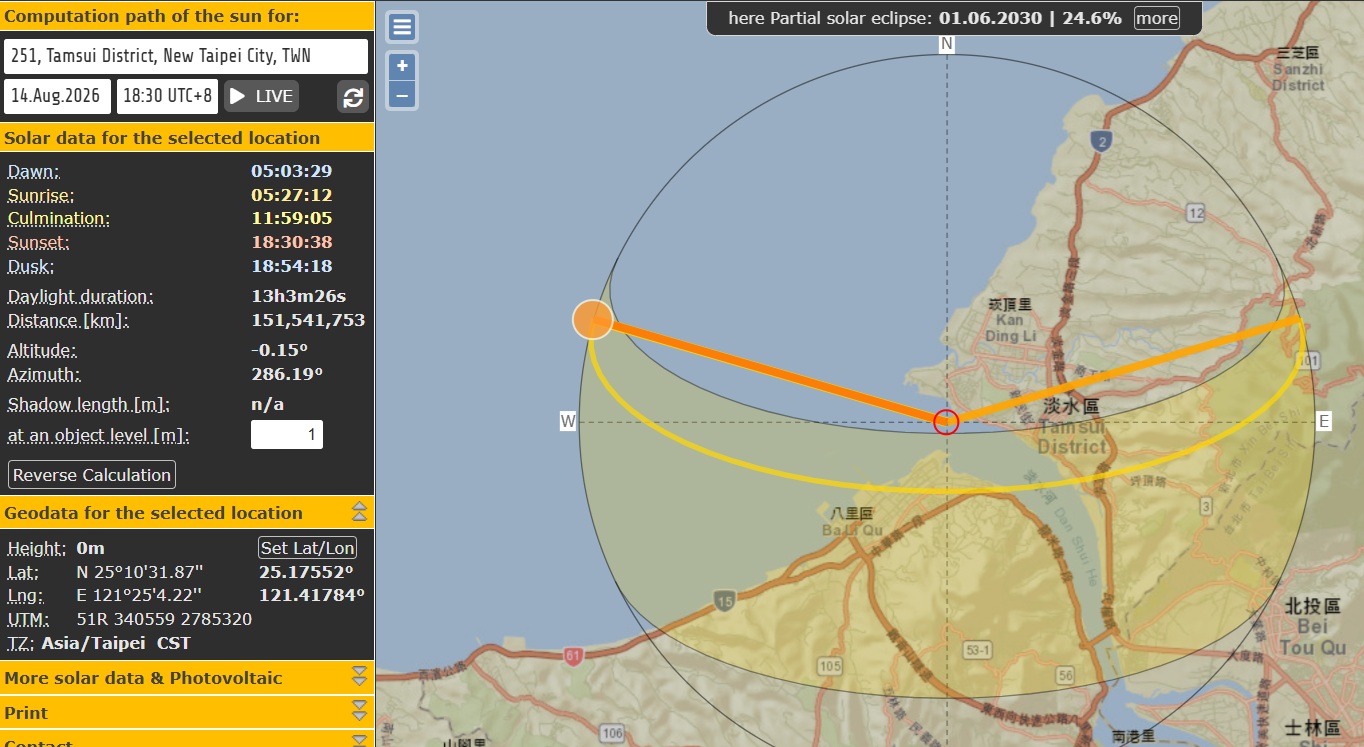Select the dawn time 05:03:29

pyautogui.click(x=292, y=171)
